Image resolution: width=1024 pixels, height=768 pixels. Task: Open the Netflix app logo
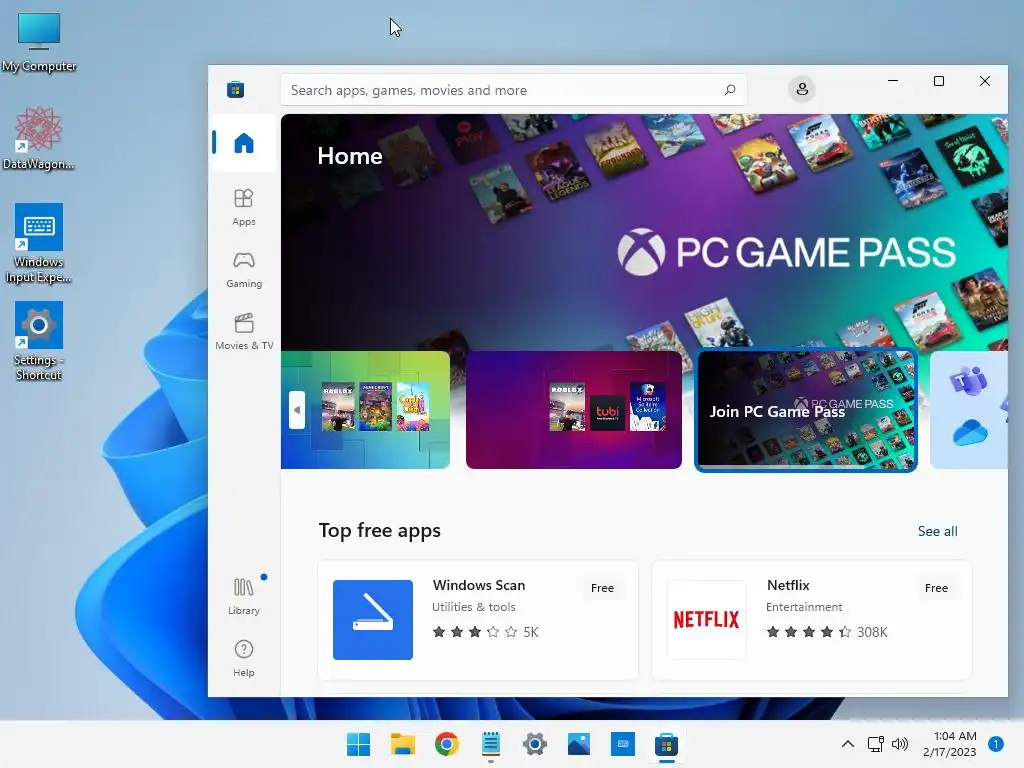707,620
